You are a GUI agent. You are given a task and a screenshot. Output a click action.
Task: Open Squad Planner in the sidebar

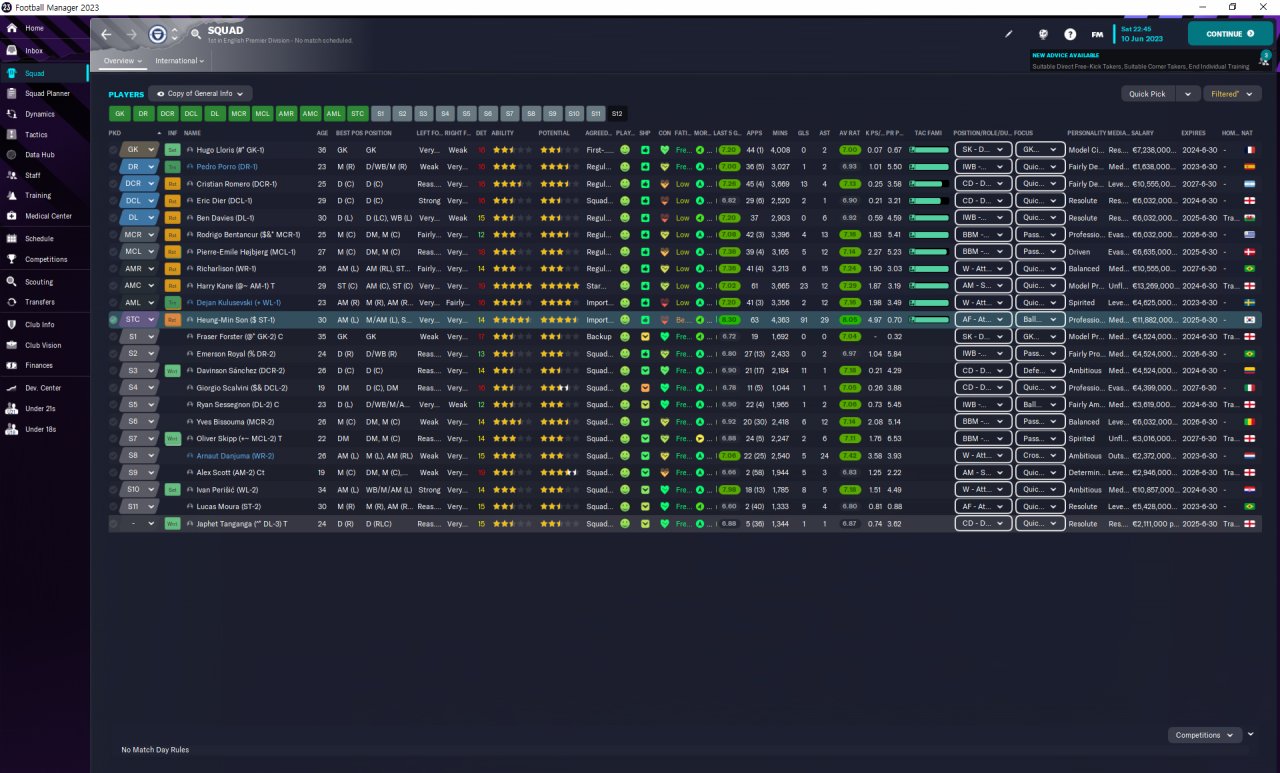pos(47,93)
